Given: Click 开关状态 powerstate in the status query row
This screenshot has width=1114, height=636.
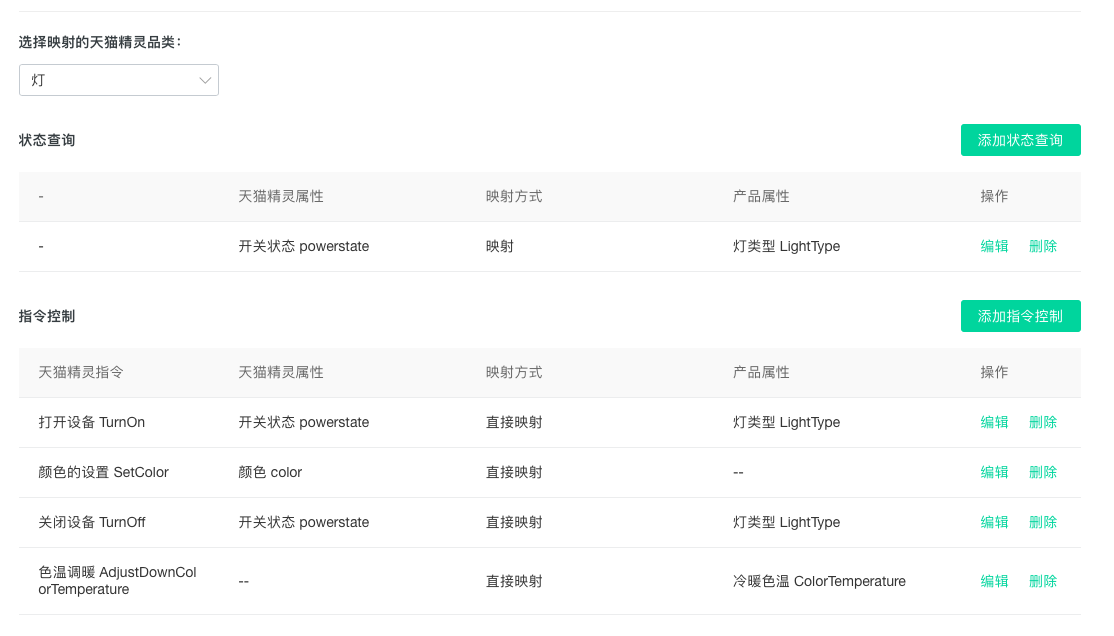Looking at the screenshot, I should (304, 247).
